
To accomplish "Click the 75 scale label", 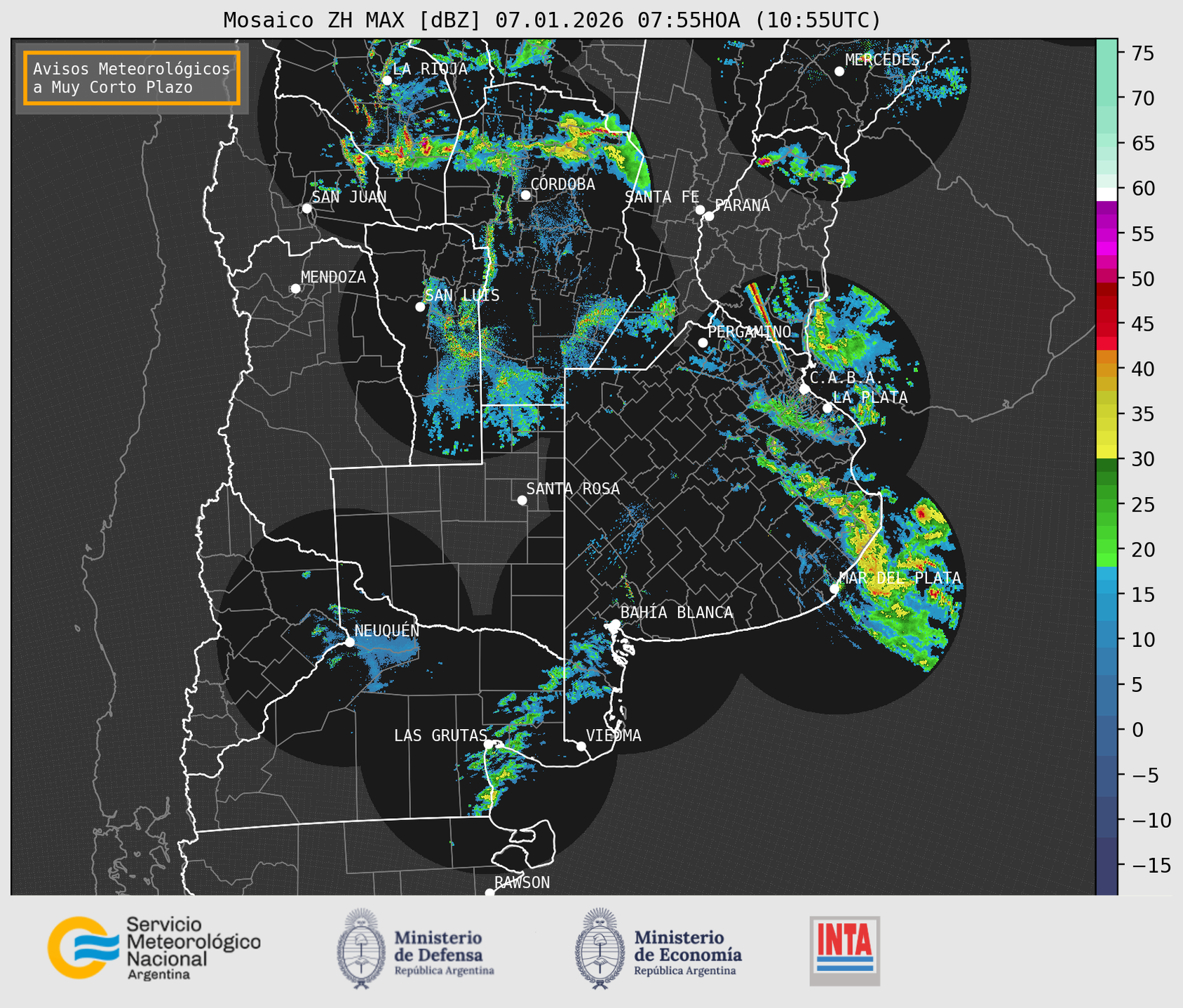I will click(x=1143, y=53).
